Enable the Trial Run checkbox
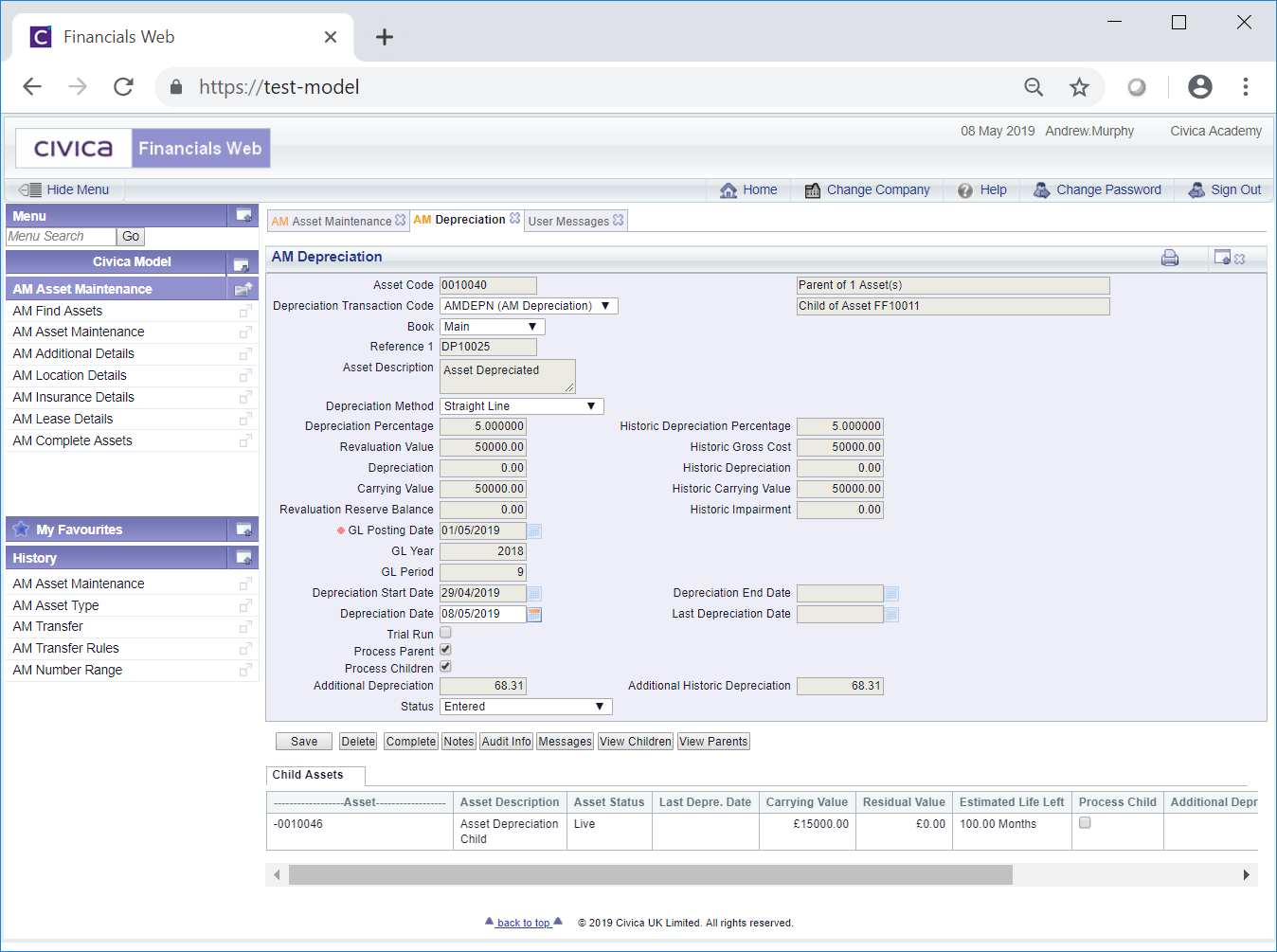 pyautogui.click(x=445, y=633)
